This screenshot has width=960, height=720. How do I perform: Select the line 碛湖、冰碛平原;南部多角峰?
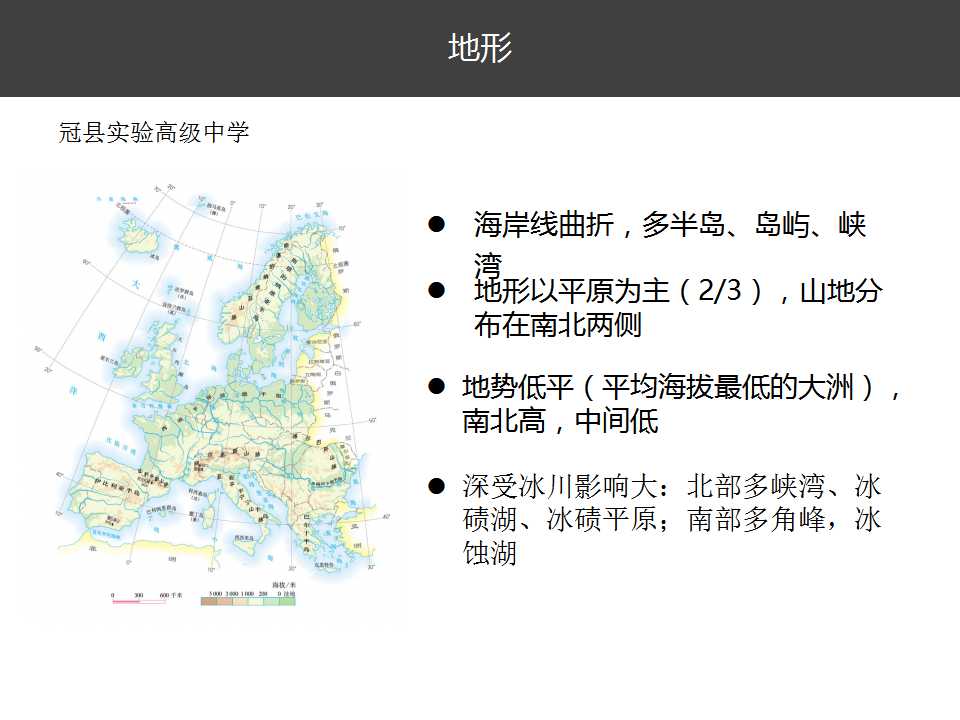[x=672, y=520]
